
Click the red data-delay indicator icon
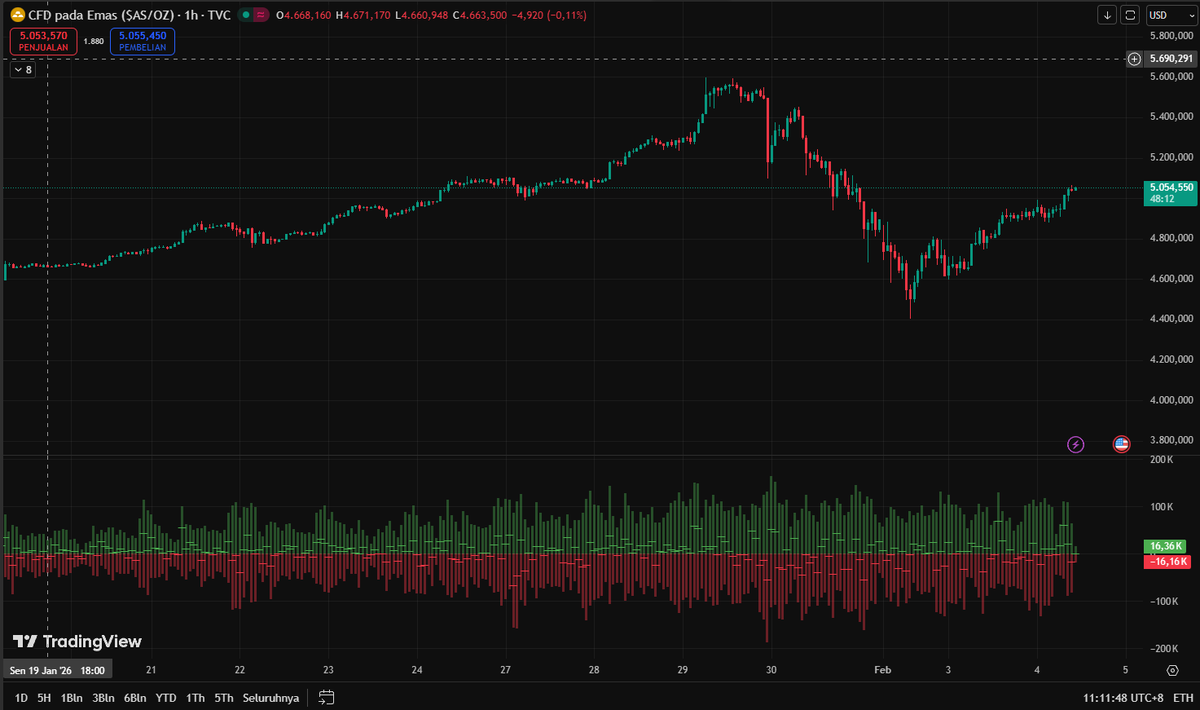click(x=260, y=15)
